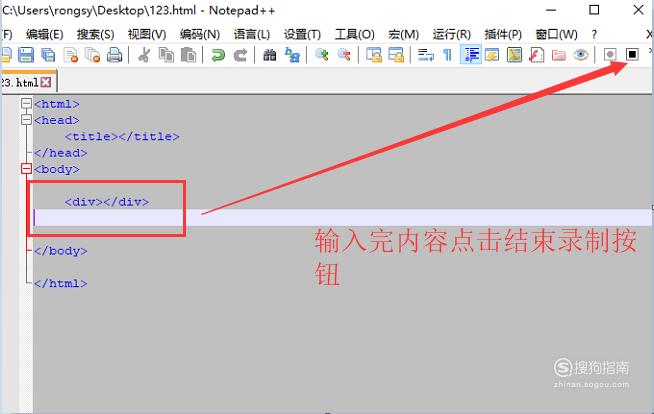The height and width of the screenshot is (414, 654).
Task: Toggle the Word Wrap toolbar button
Action: click(425, 55)
